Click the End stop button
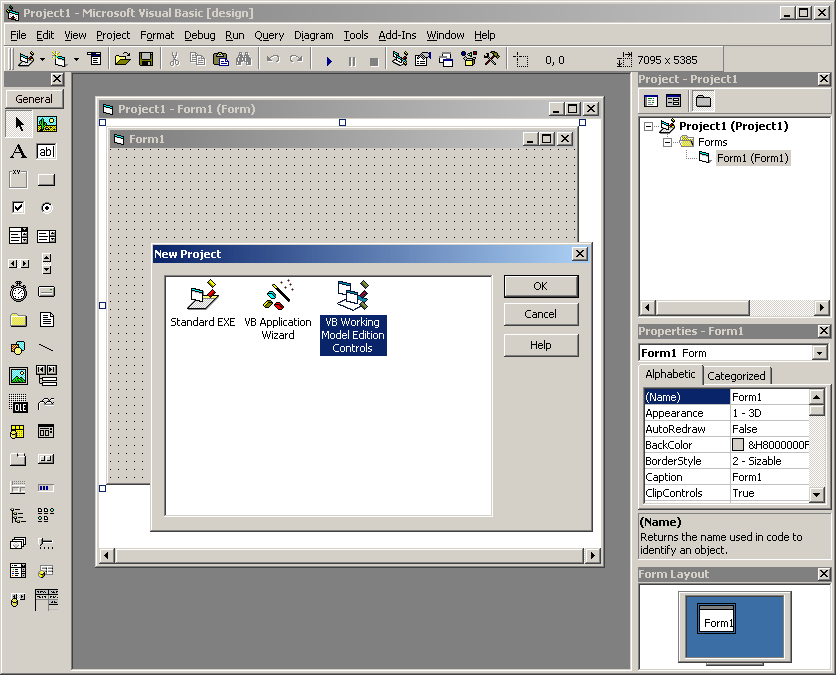836x675 pixels. [374, 61]
